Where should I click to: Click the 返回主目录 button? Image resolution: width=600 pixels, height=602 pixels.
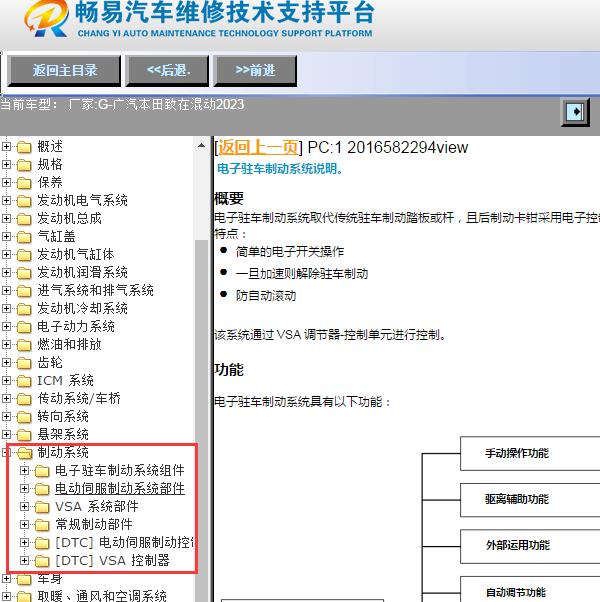coord(64,71)
